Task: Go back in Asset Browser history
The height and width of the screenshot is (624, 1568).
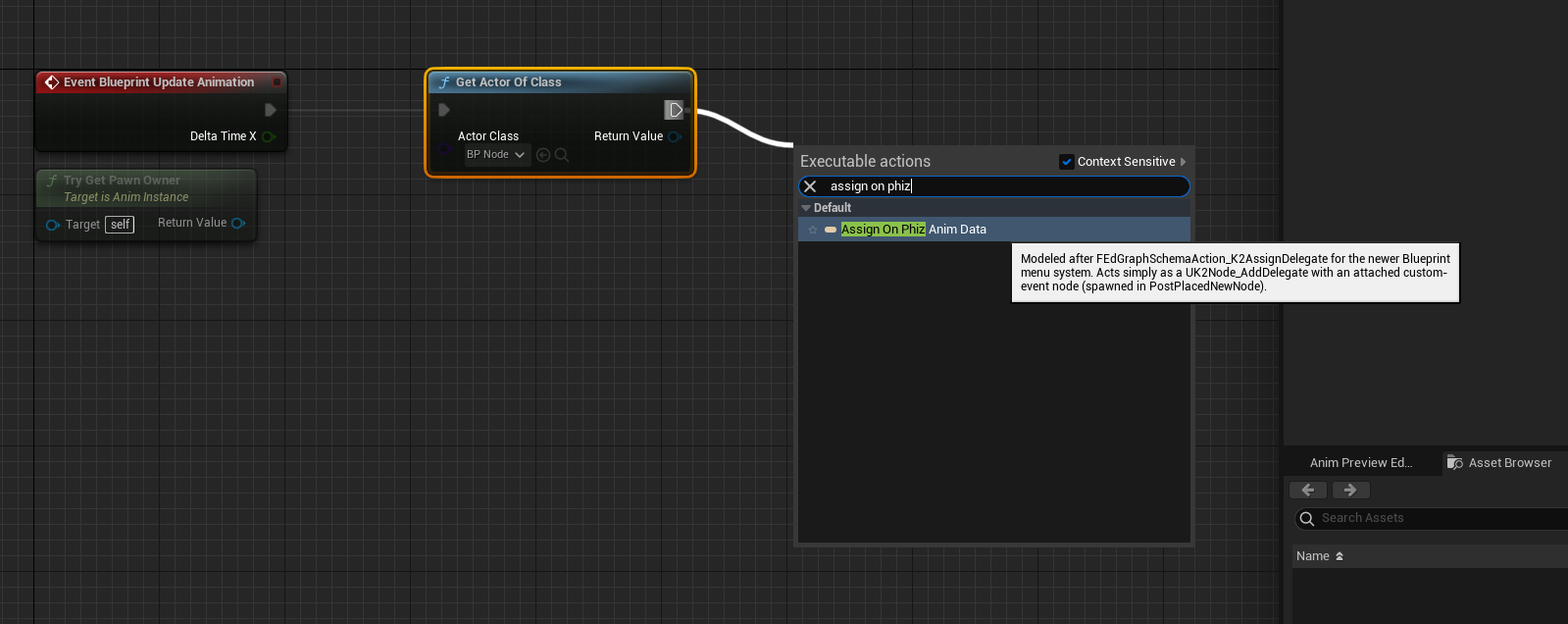Action: [1308, 490]
